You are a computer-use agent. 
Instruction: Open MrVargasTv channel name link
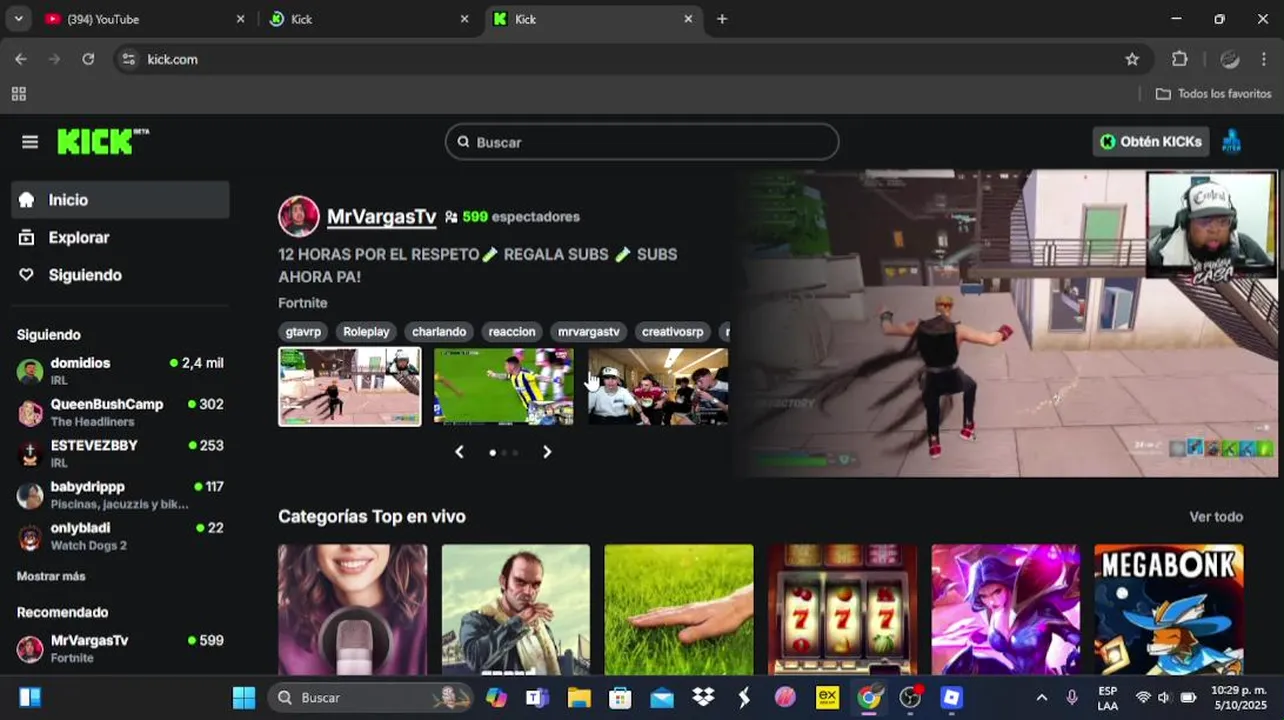pos(381,216)
